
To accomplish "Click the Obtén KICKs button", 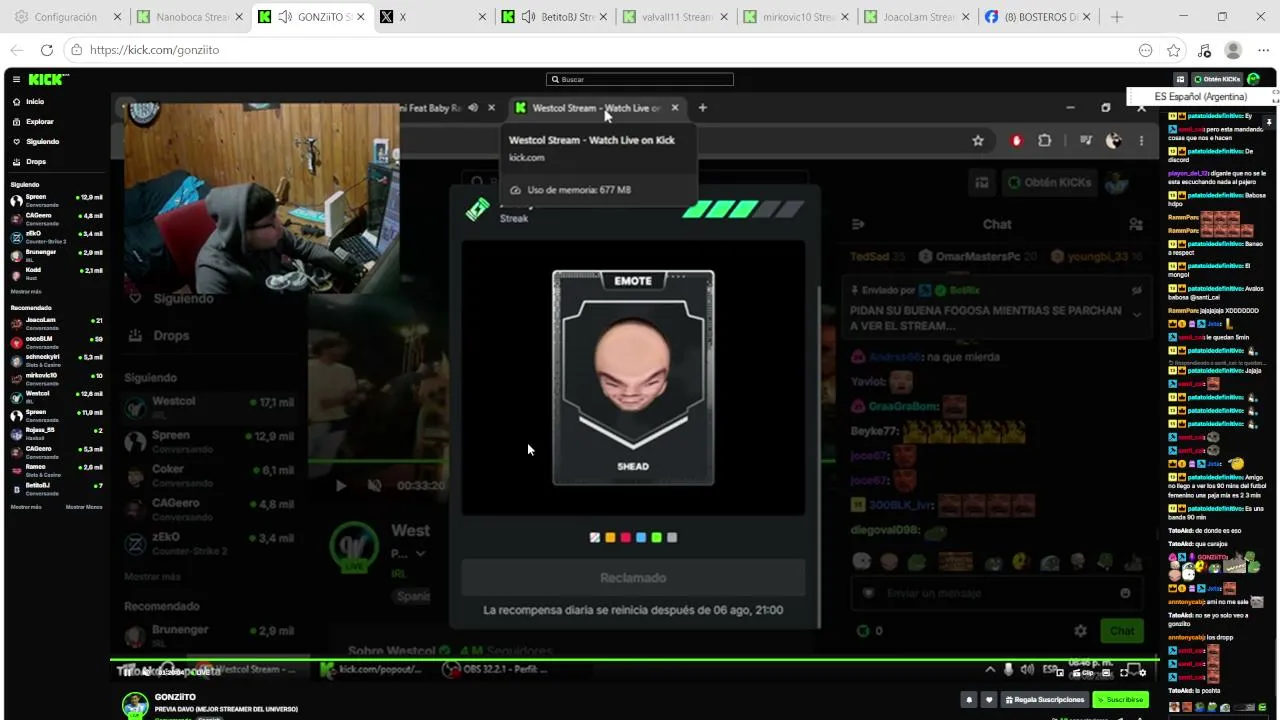I will pyautogui.click(x=1216, y=79).
